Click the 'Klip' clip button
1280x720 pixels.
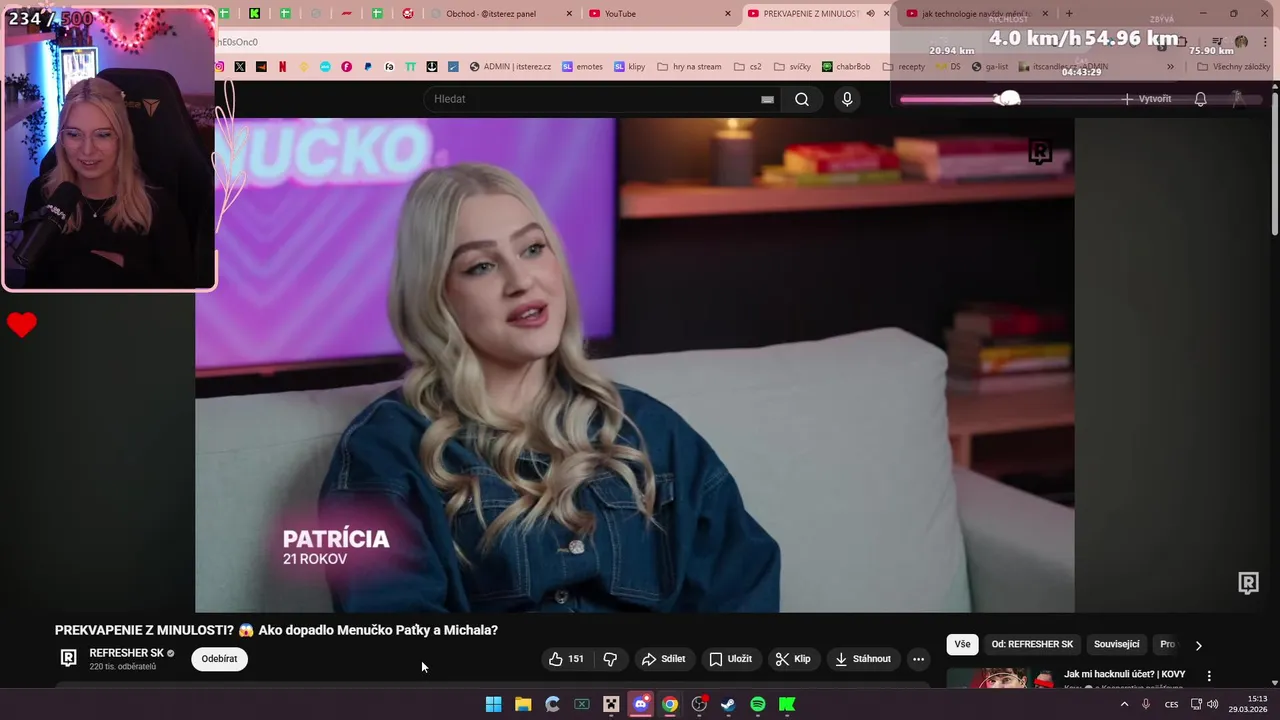(x=792, y=659)
